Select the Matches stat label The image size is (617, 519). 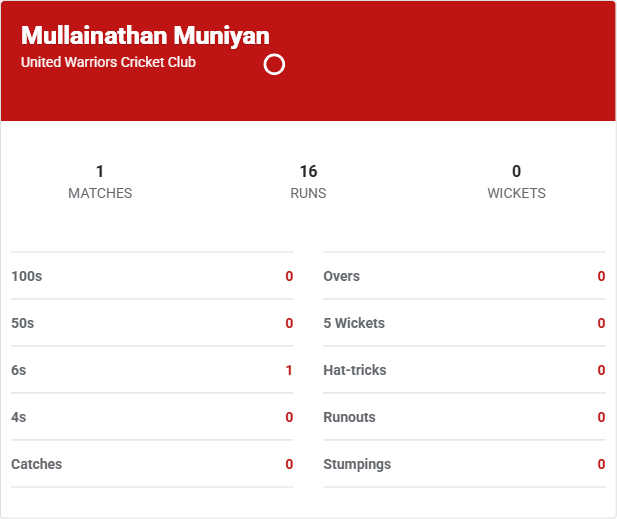pos(100,193)
